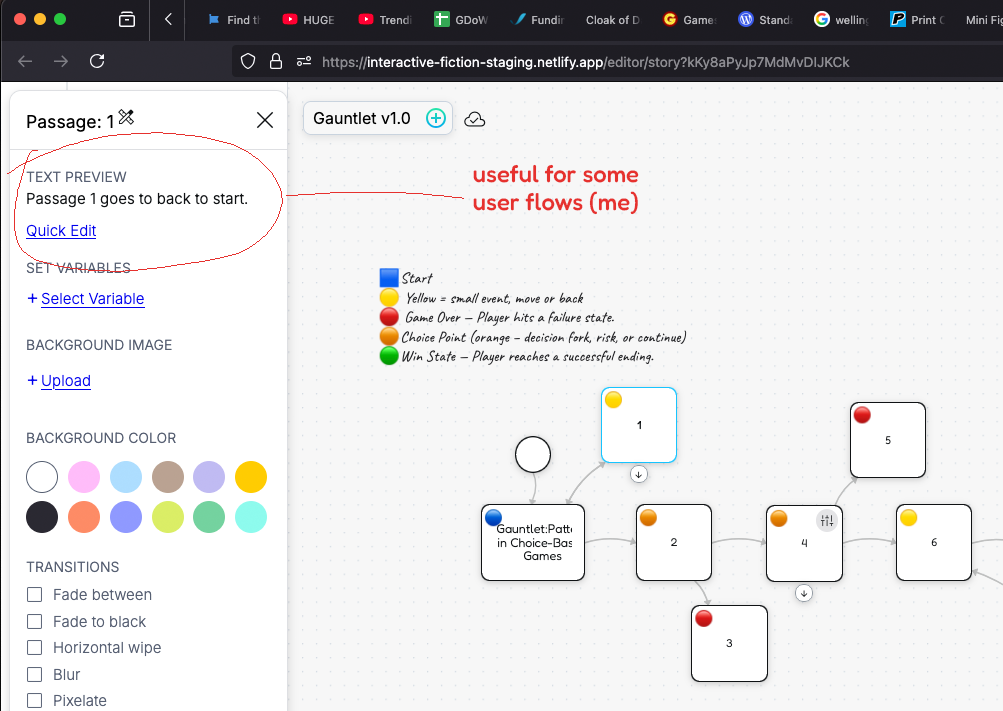1003x711 pixels.
Task: Enable the Fade to black checkbox
Action: 35,621
